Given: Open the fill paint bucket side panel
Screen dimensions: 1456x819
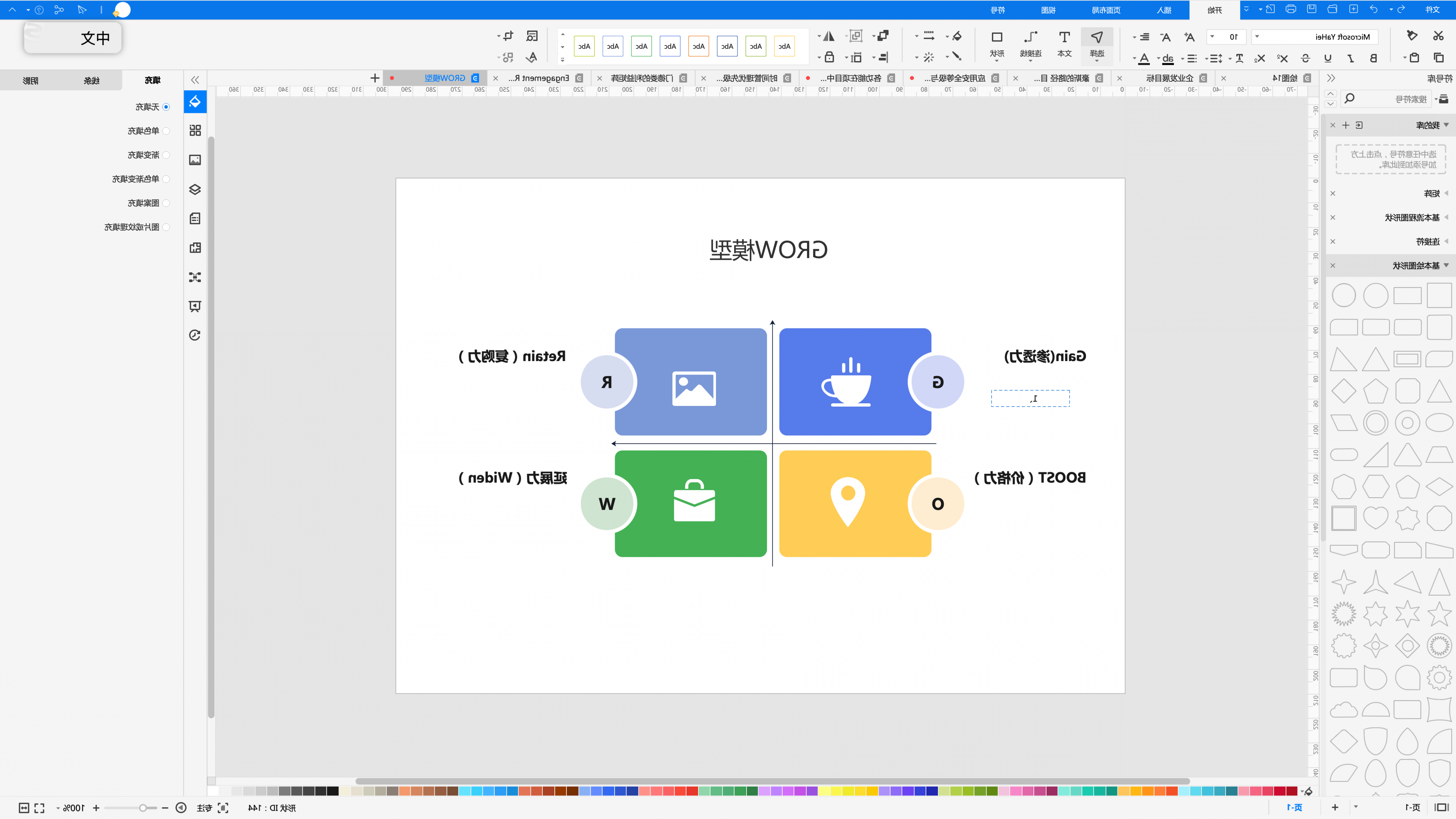Looking at the screenshot, I should pos(195,102).
